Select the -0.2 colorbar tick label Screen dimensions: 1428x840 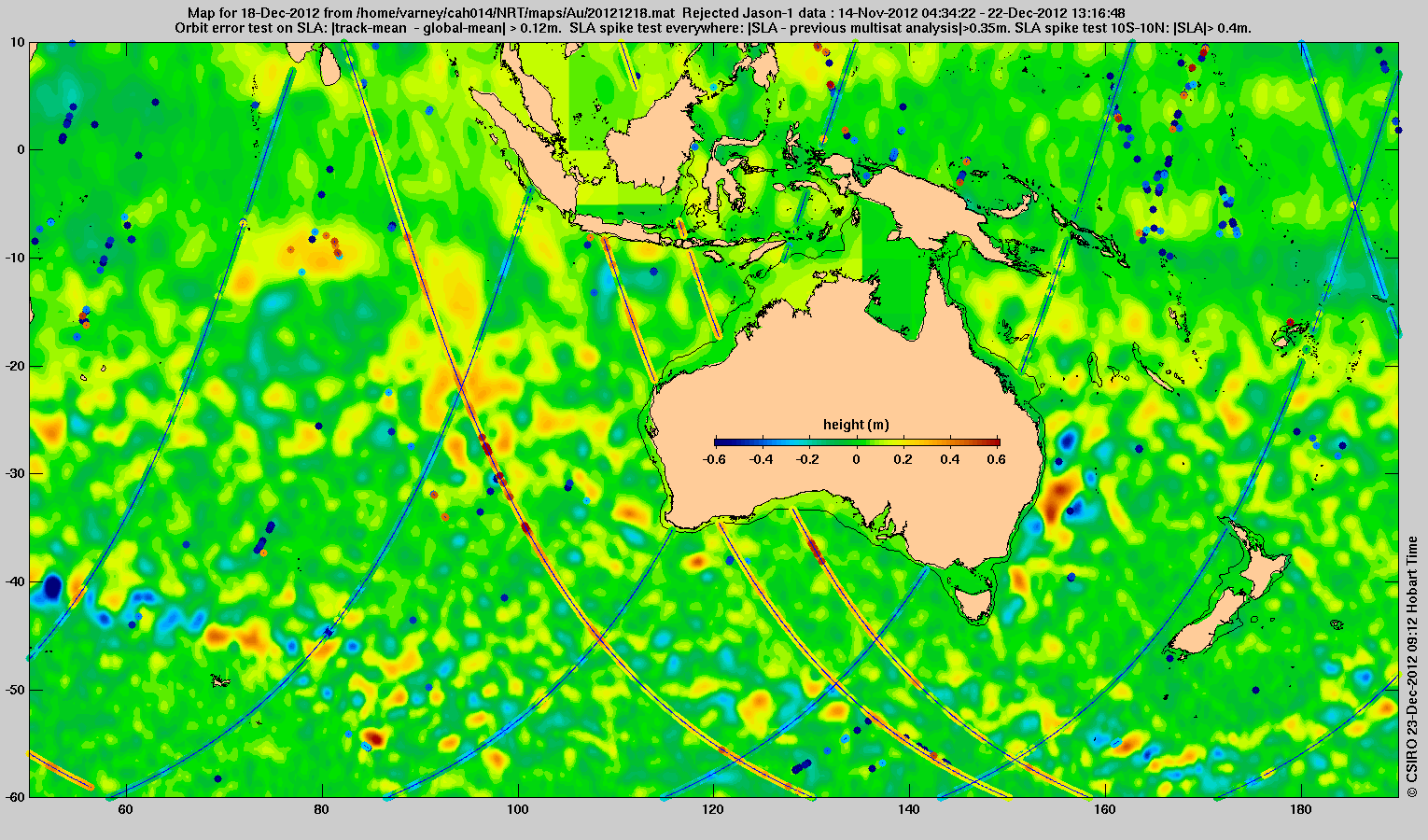(809, 460)
